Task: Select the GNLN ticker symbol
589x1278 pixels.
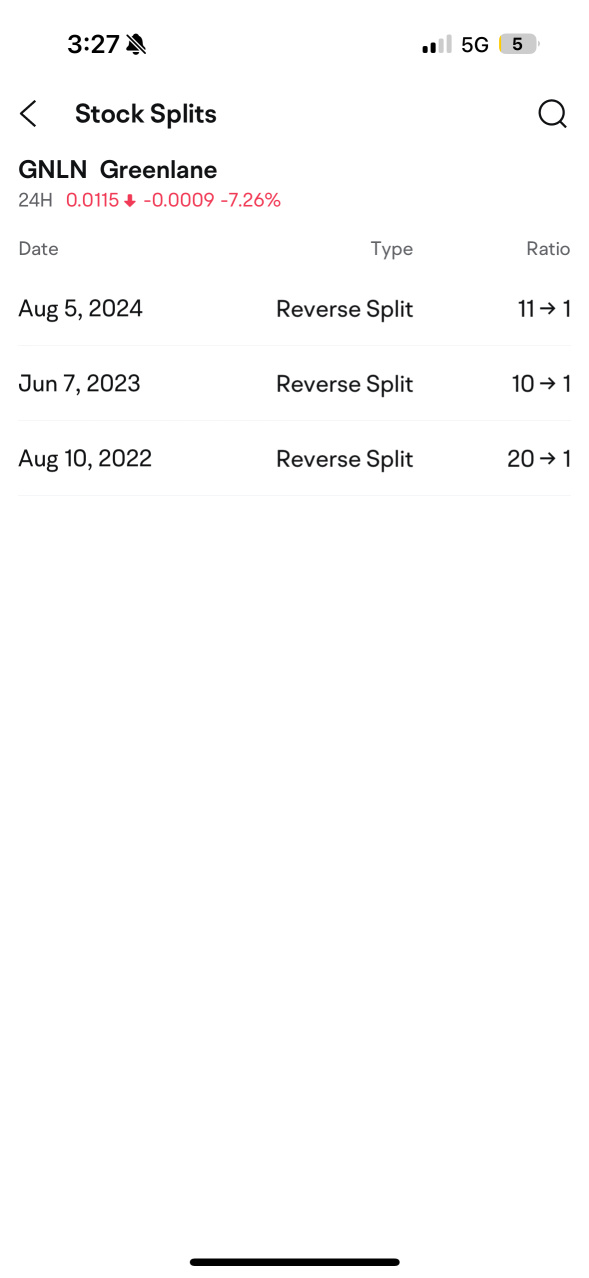Action: [x=53, y=169]
